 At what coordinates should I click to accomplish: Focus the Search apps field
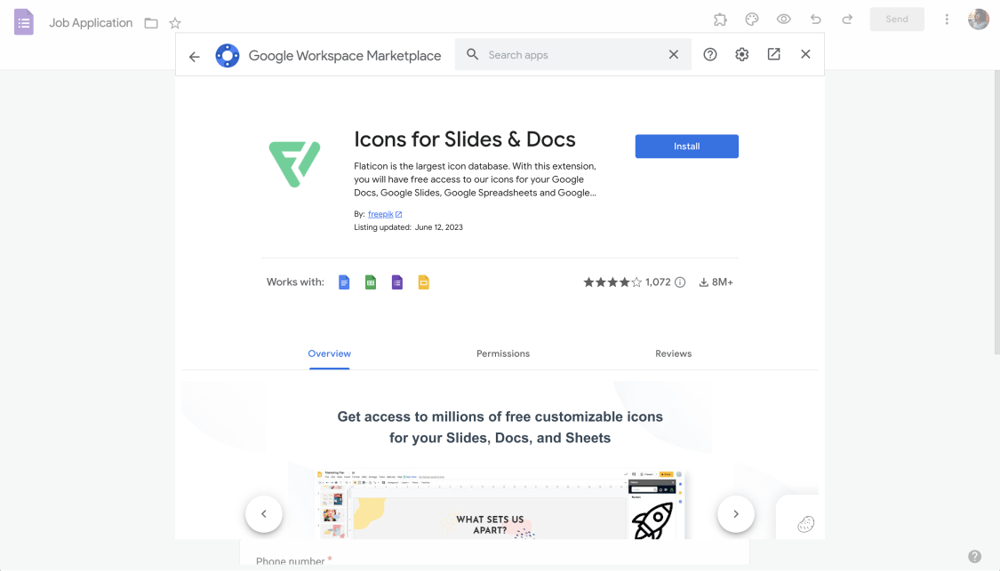tap(573, 54)
